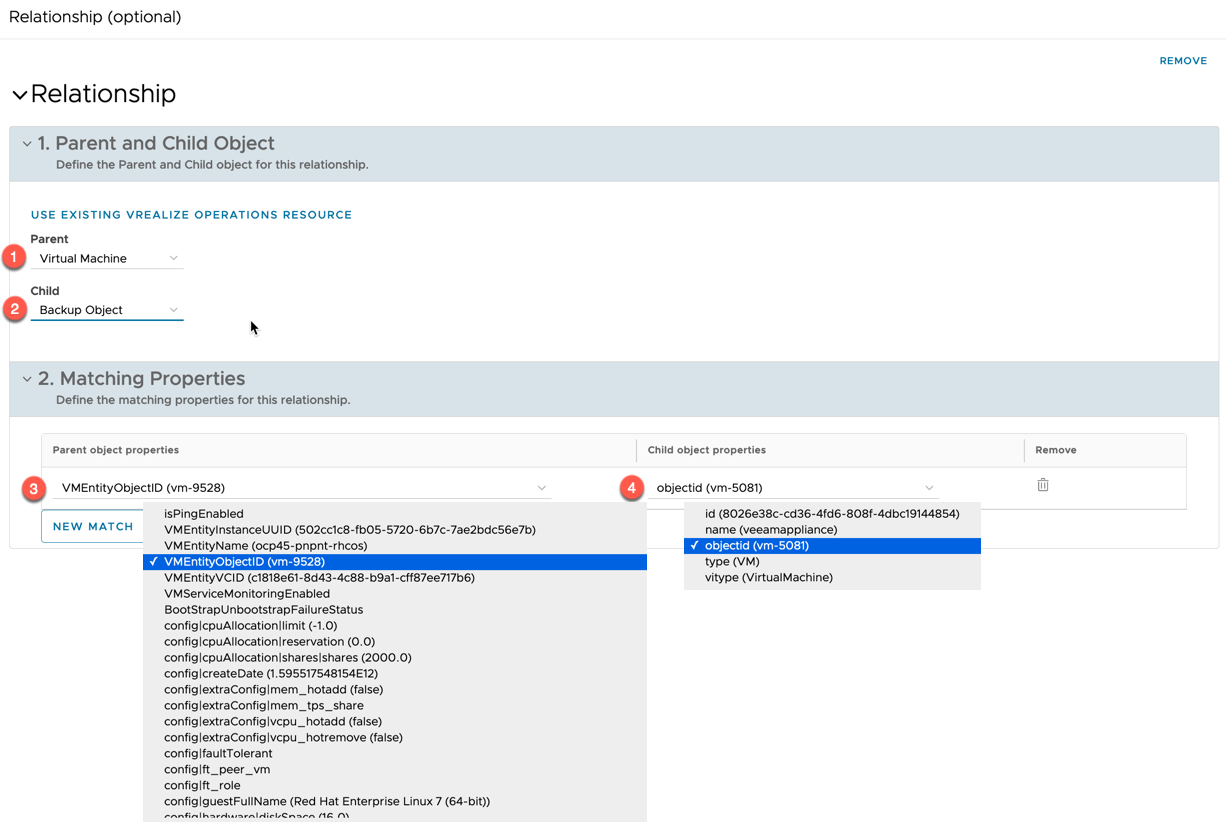Collapse the Parent and Child Object section
Viewport: 1226px width, 822px height.
[27, 144]
